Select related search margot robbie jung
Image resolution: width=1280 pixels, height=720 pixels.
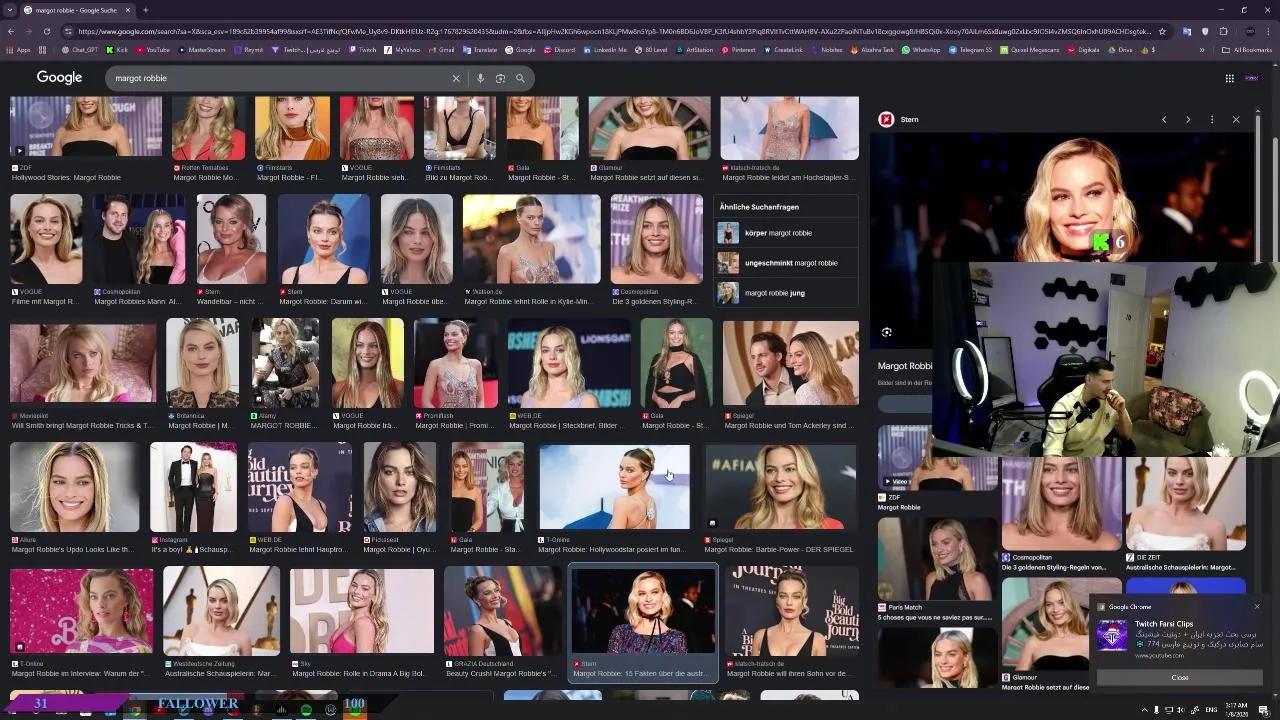pos(786,293)
